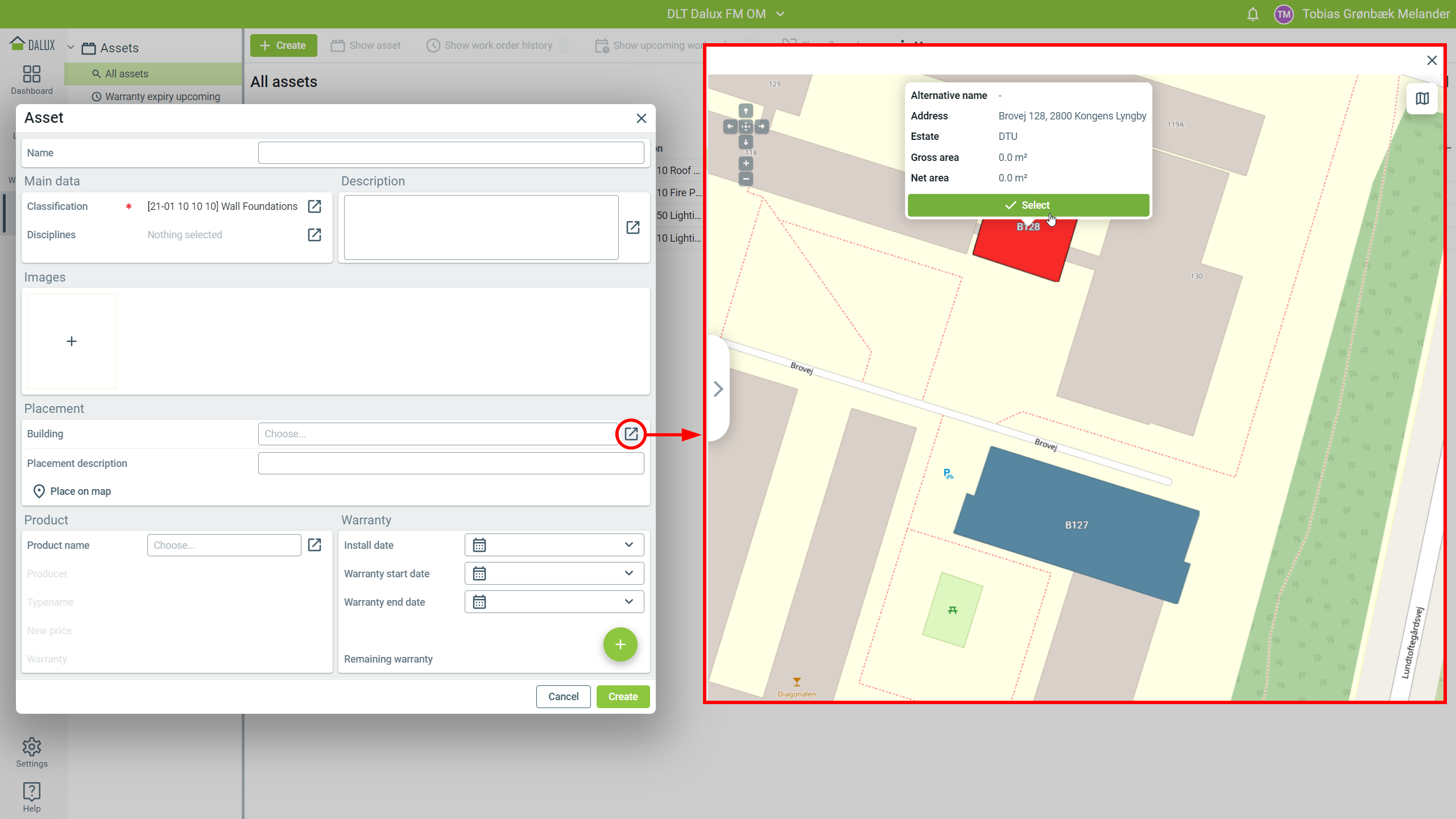Select All assets in sidebar
1456x819 pixels.
pos(126,74)
